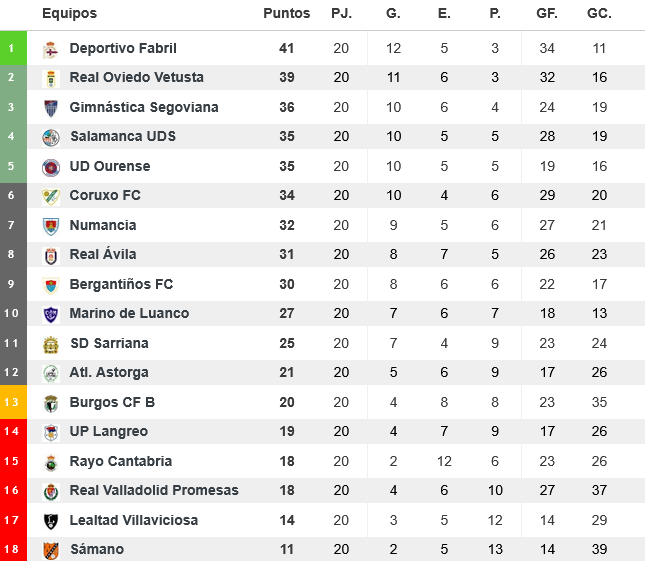This screenshot has height=561, width=645.
Task: Click the green position 1 badge
Action: (x=12, y=48)
